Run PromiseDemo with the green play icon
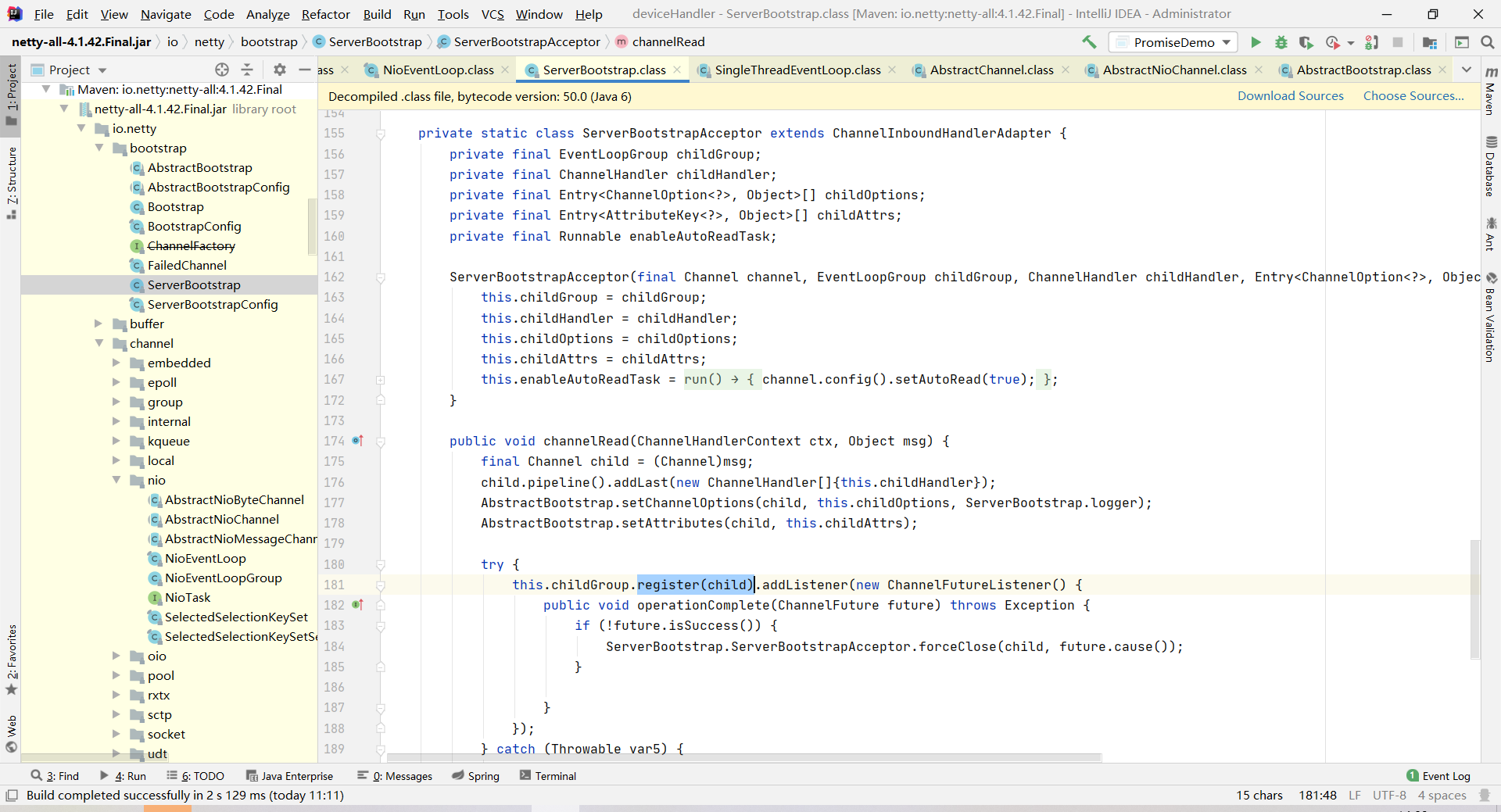This screenshot has width=1501, height=812. click(x=1256, y=42)
